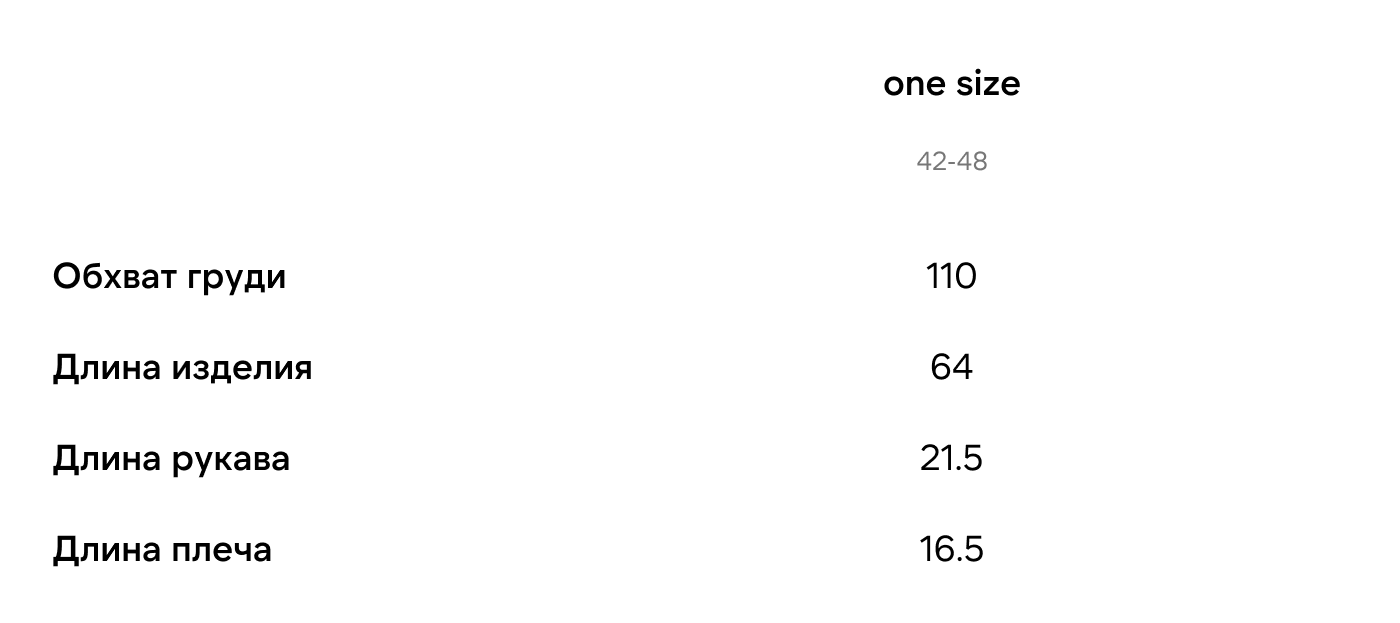Click the word "груди"
This screenshot has width=1400, height=623.
pos(236,279)
